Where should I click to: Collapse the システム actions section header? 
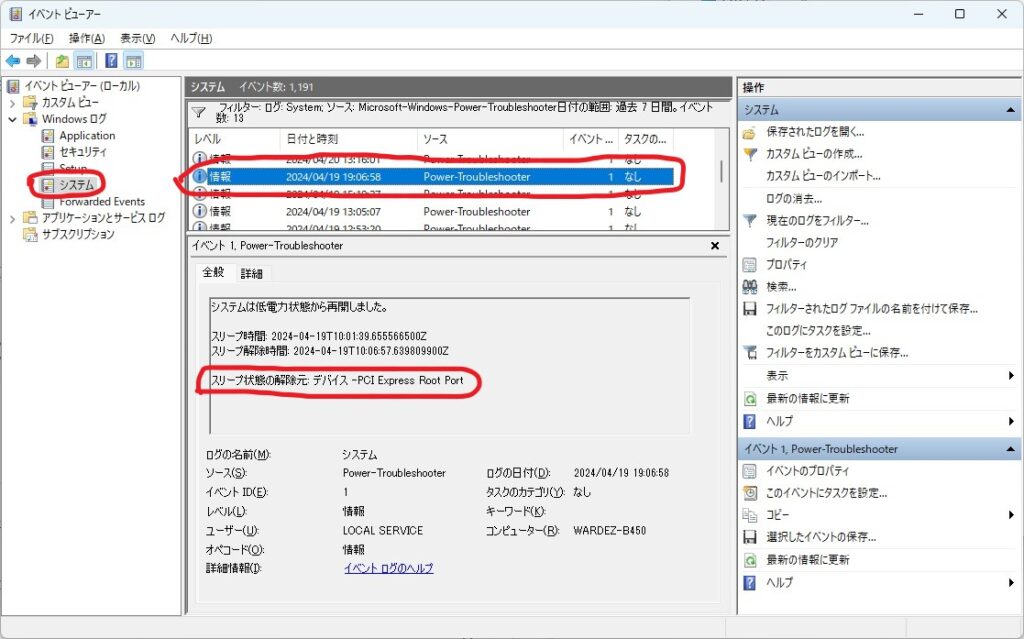coord(1011,110)
